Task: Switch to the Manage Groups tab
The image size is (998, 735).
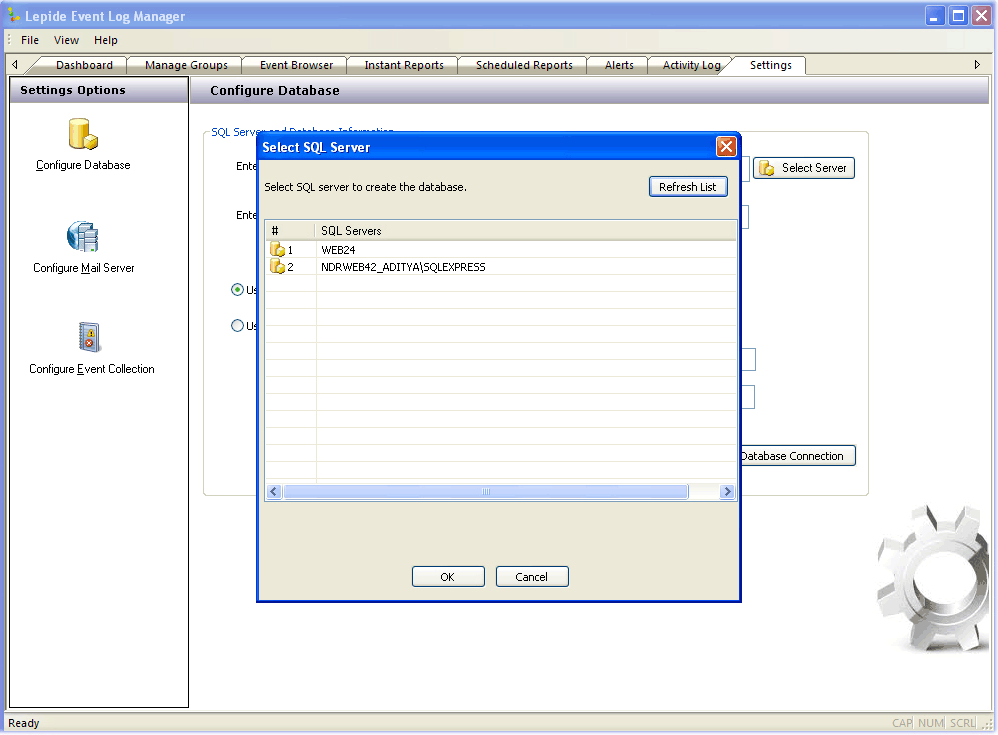Action: [186, 65]
